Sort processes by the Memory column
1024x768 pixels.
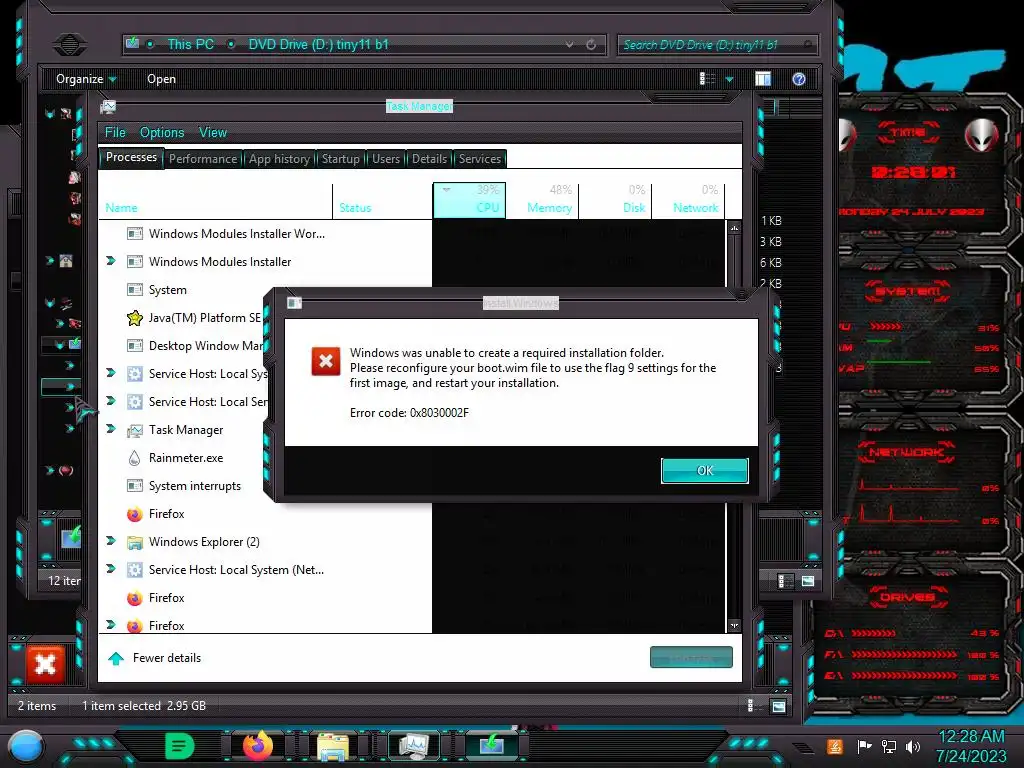[x=543, y=200]
